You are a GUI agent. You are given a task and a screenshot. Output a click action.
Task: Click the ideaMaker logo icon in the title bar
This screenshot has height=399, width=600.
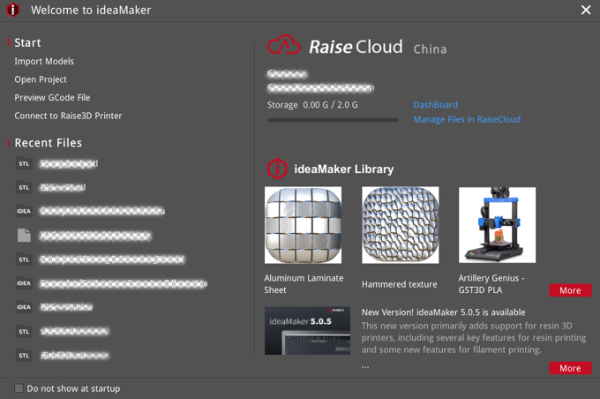click(x=13, y=10)
